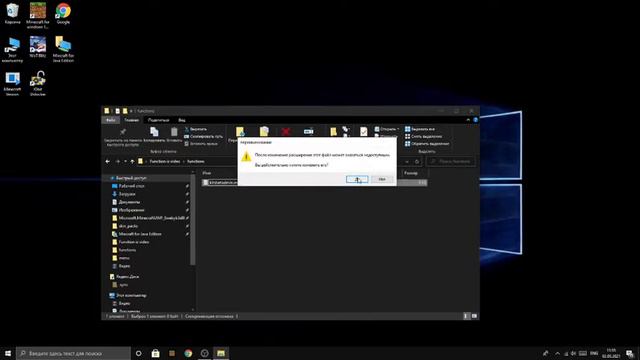The height and width of the screenshot is (360, 640).
Task: Go forward with the forward arrow
Action: [x=118, y=162]
